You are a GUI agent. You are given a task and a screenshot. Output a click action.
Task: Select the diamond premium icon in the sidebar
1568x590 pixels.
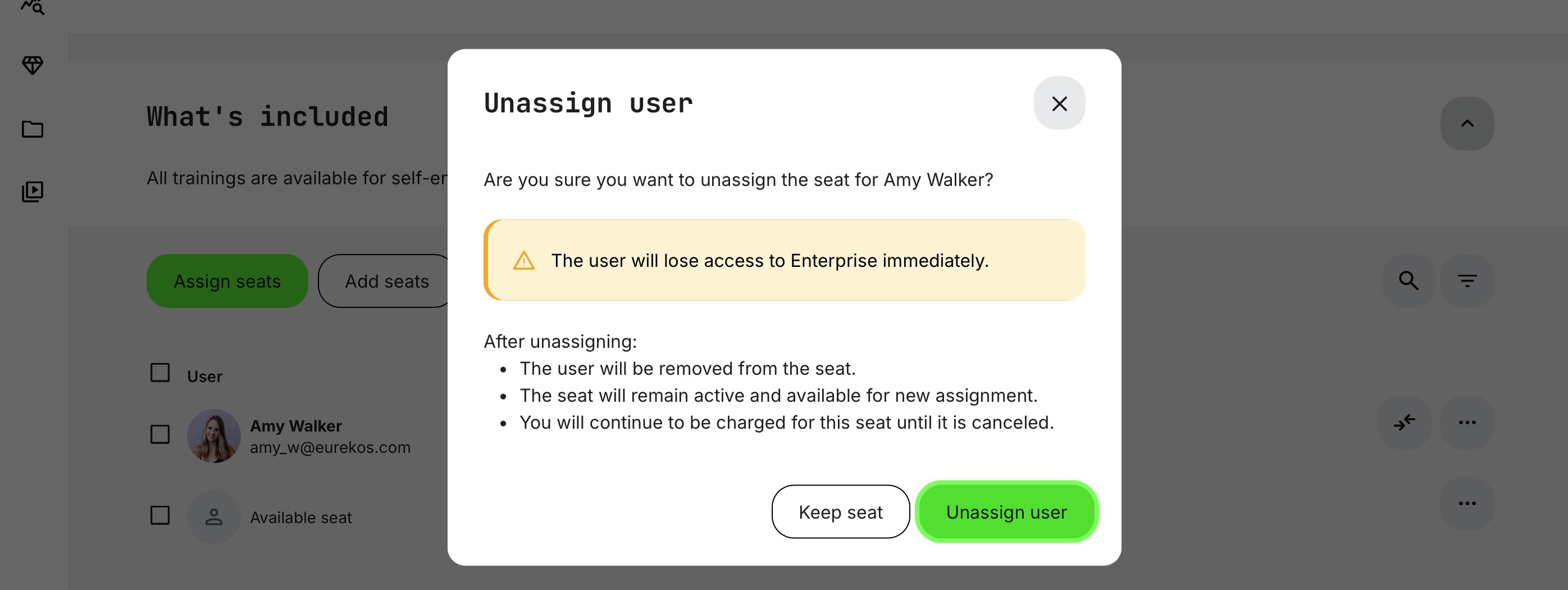click(x=33, y=65)
